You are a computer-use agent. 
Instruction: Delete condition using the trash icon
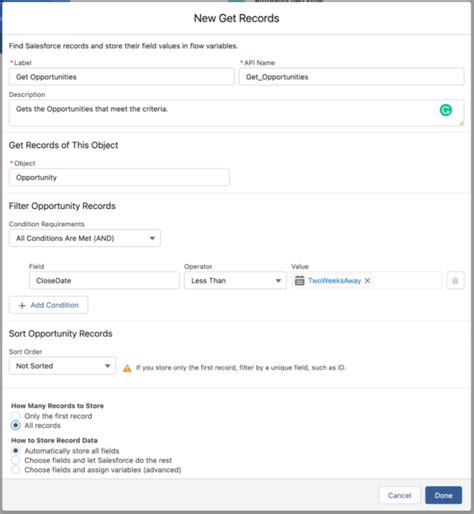pyautogui.click(x=455, y=281)
